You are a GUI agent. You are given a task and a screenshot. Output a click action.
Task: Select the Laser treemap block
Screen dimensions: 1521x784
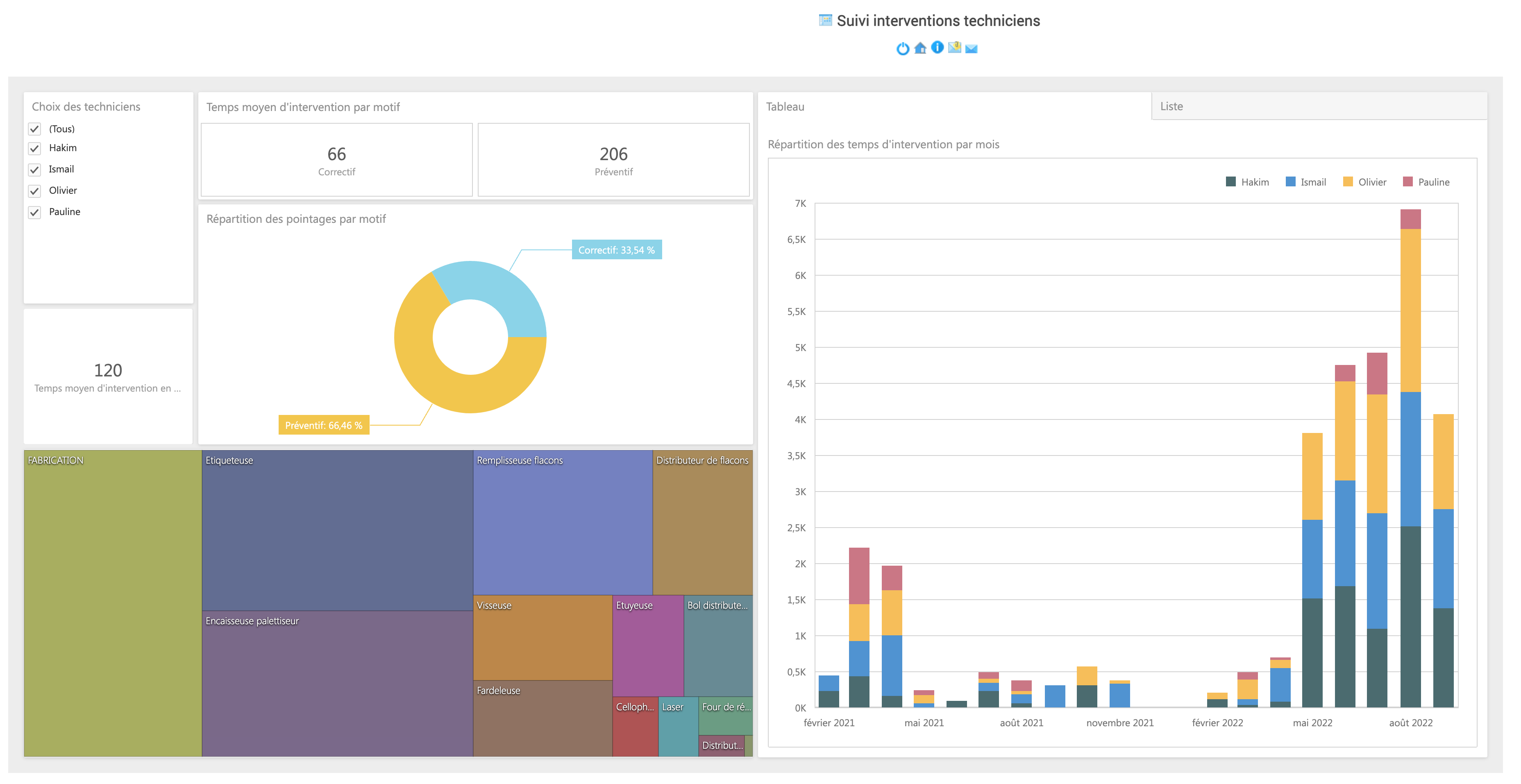click(679, 727)
